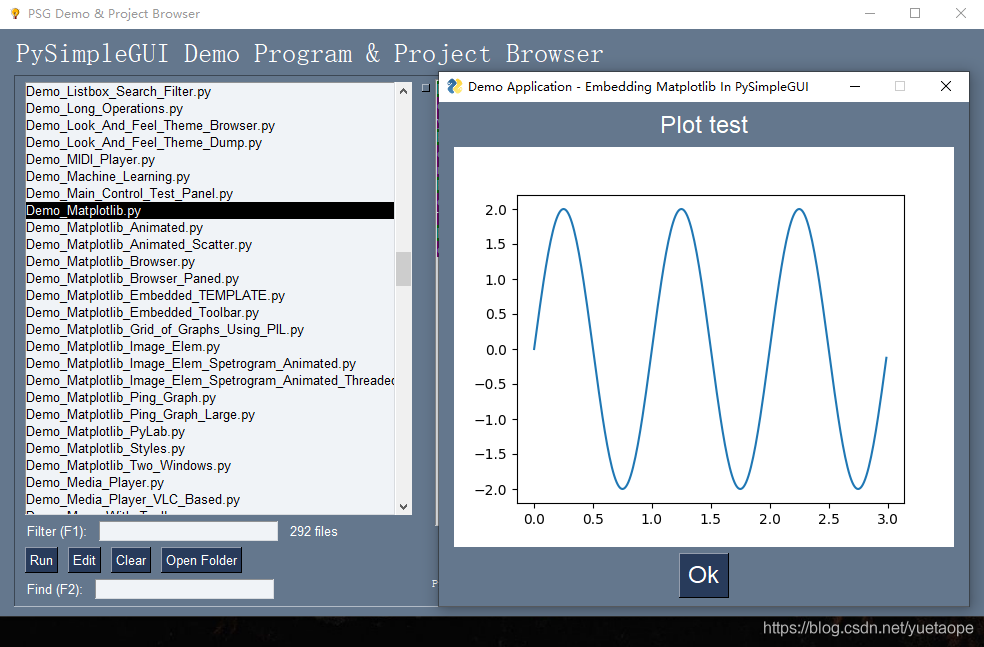Select Demo_Matplotlib_Ping_Graph.py
Viewport: 984px width, 647px height.
[210, 397]
